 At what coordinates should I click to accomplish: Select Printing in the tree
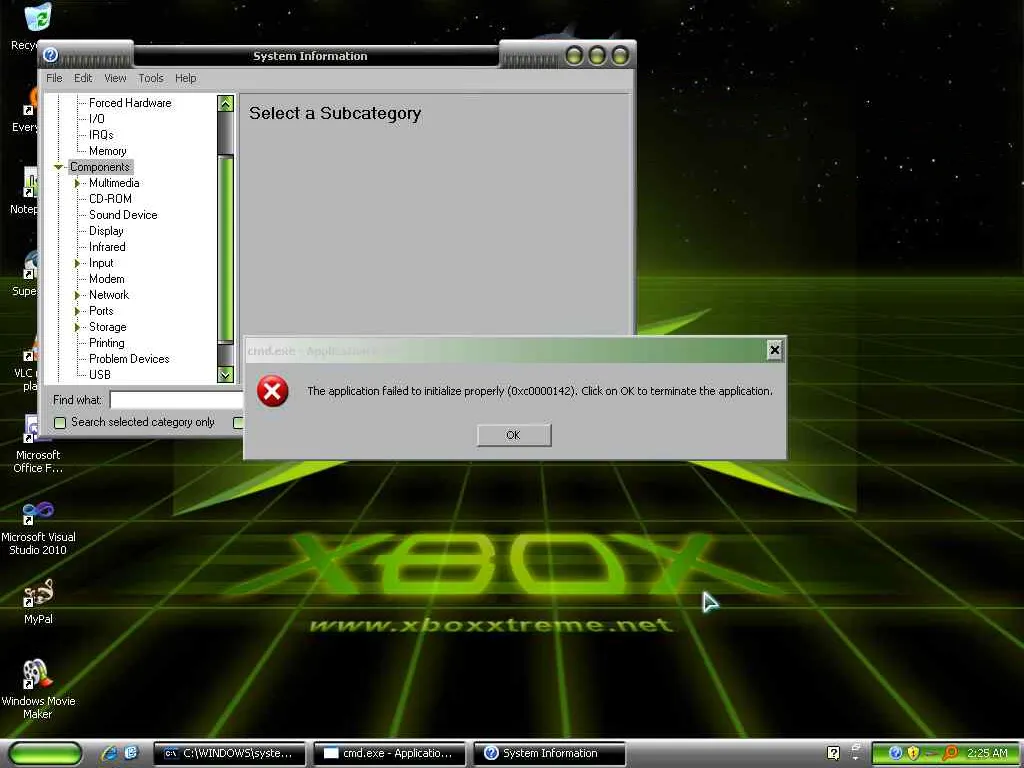(106, 343)
